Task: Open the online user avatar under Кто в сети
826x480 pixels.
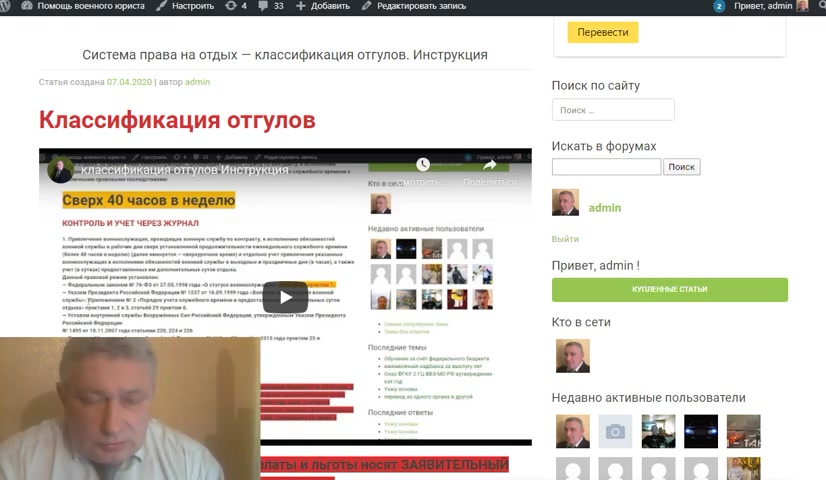Action: [573, 356]
